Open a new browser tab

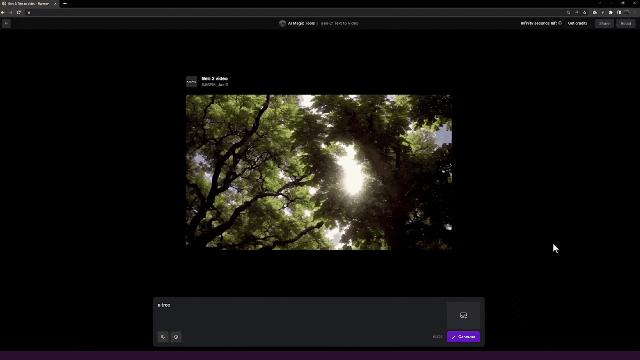[65, 4]
